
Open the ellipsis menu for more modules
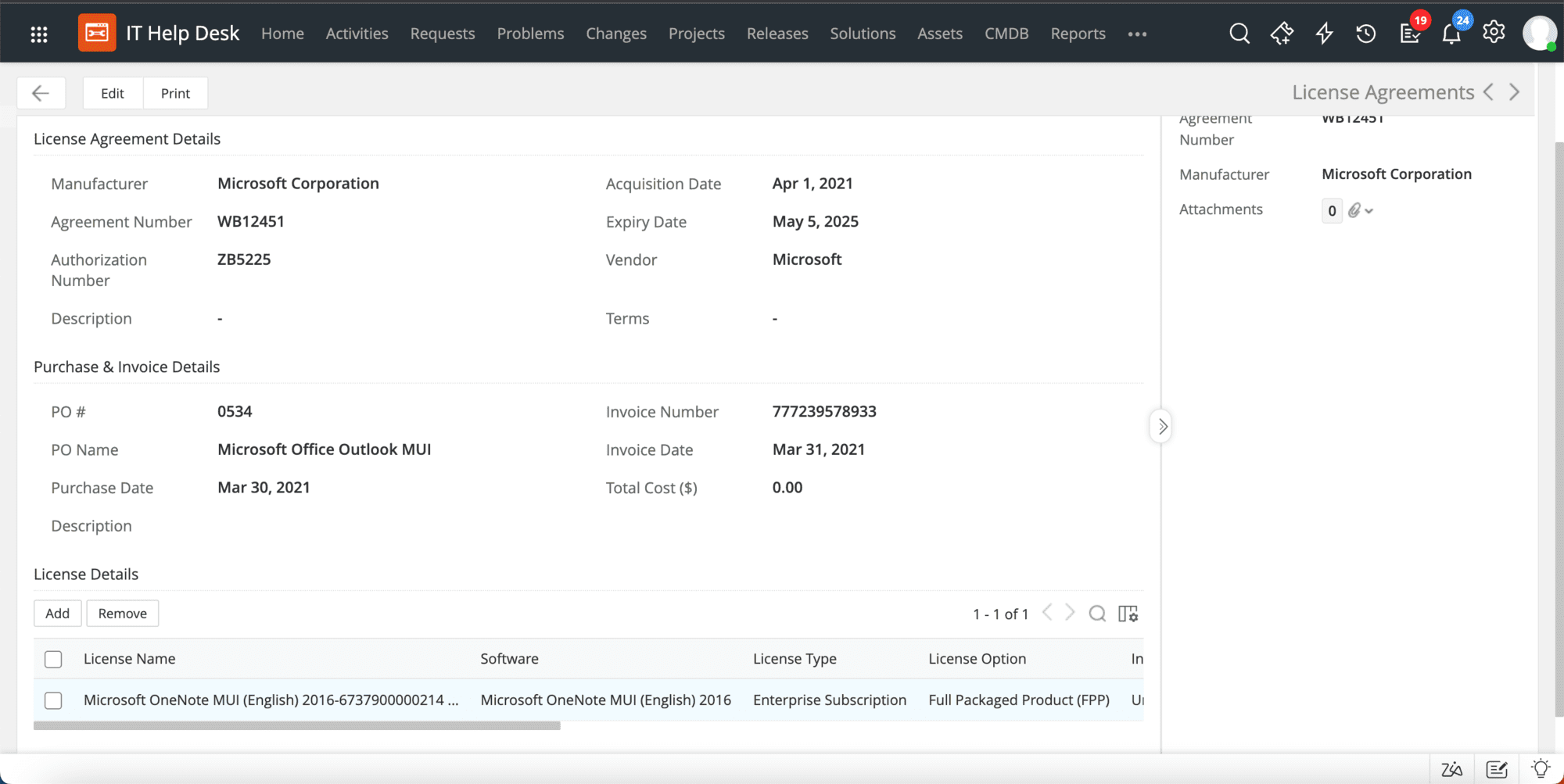(x=1137, y=34)
